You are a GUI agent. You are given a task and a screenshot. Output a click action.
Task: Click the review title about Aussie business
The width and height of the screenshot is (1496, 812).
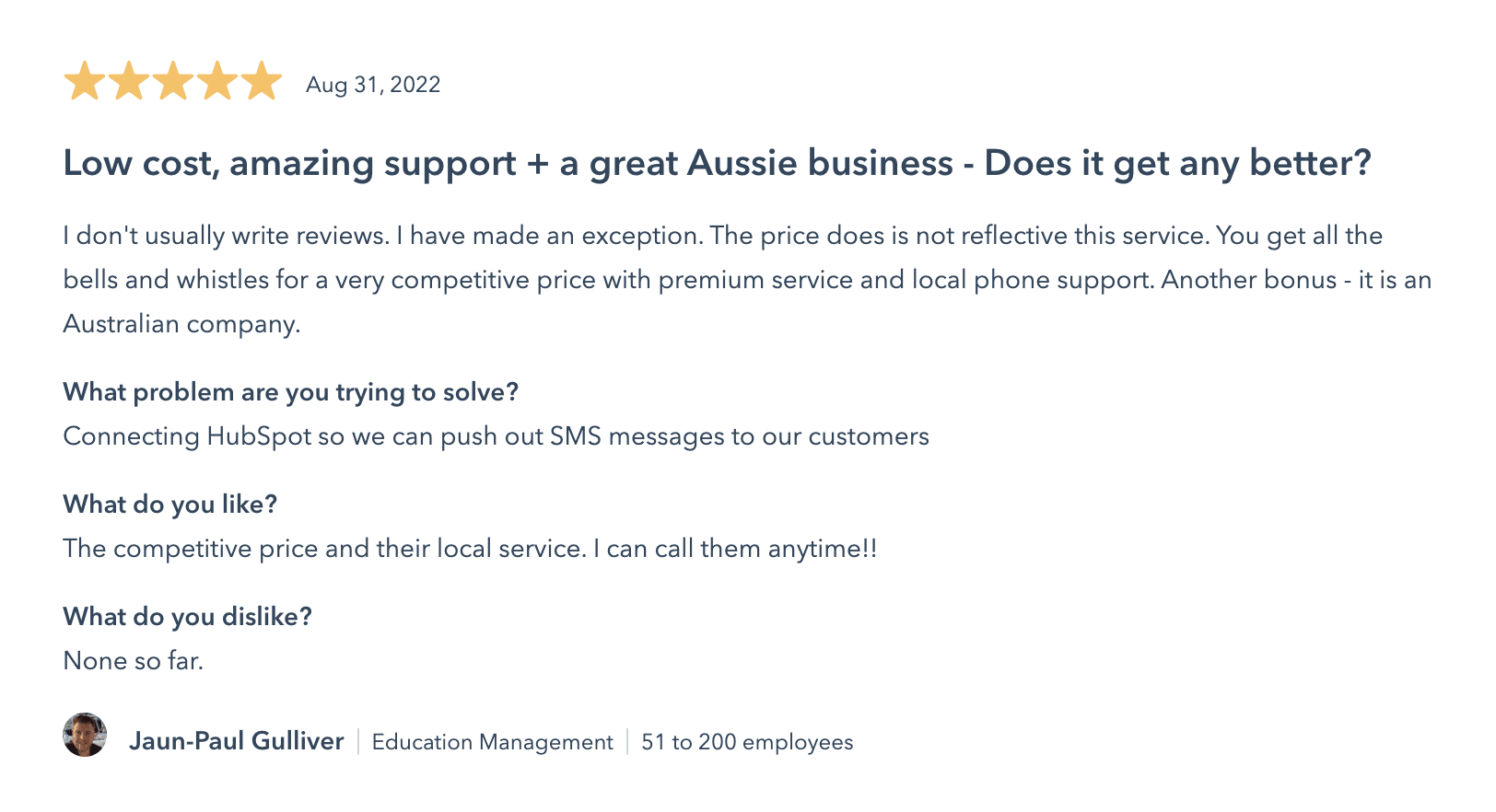(x=717, y=164)
